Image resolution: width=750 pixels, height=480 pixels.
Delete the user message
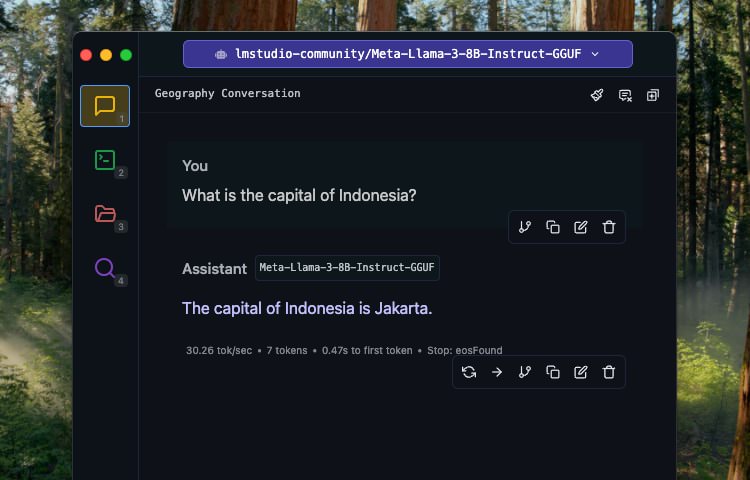(609, 227)
